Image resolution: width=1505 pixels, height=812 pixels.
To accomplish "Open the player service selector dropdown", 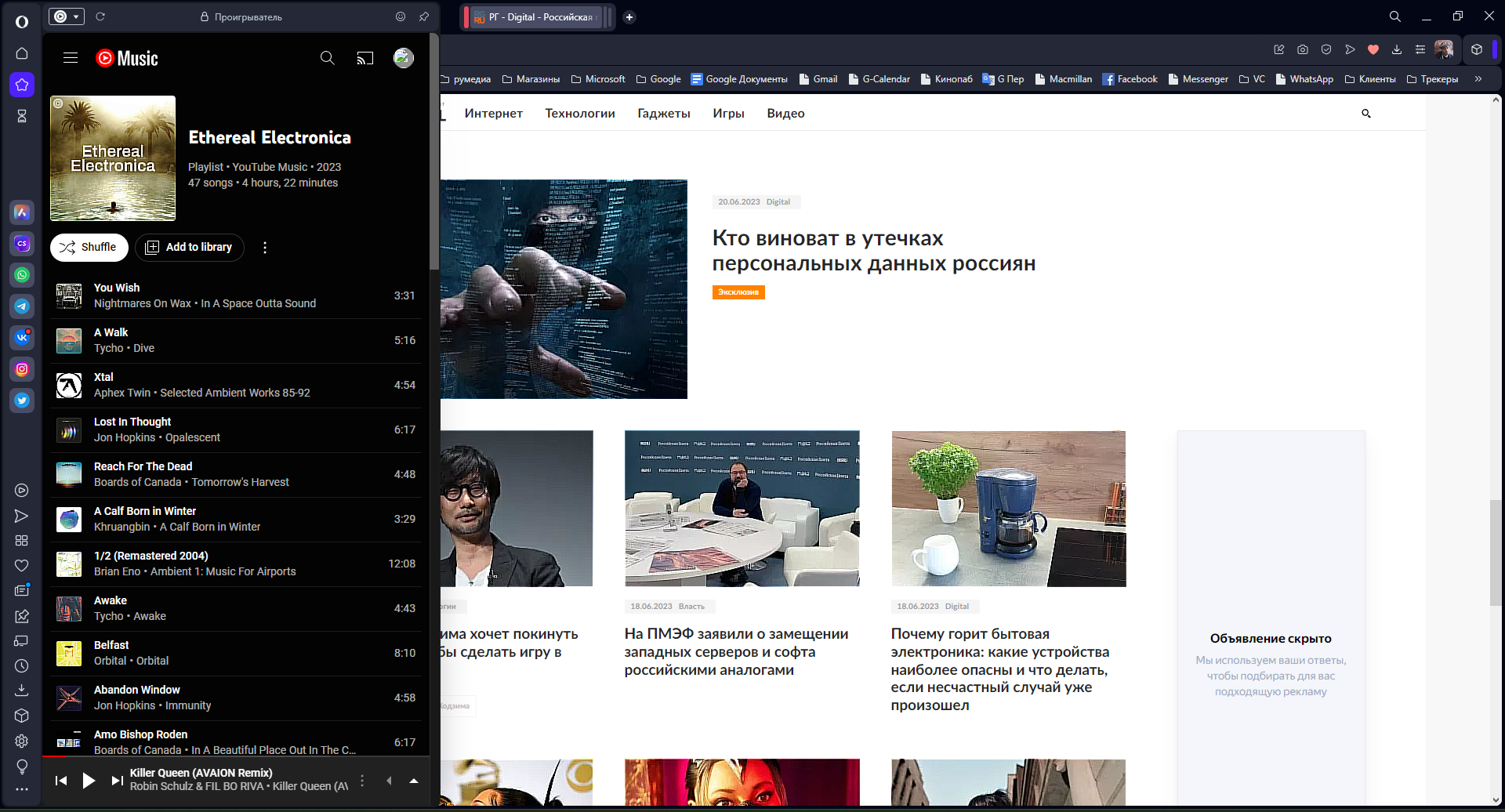I will [x=67, y=16].
